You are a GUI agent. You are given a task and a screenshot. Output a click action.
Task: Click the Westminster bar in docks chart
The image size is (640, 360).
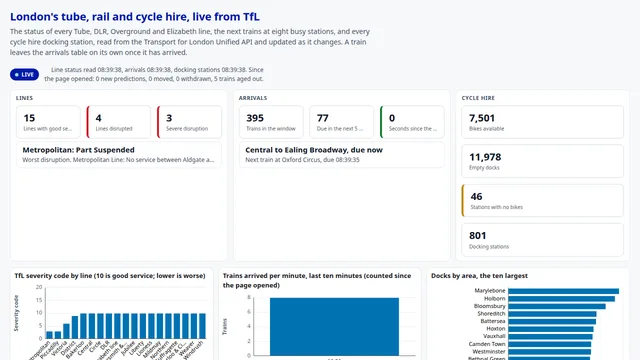point(549,351)
